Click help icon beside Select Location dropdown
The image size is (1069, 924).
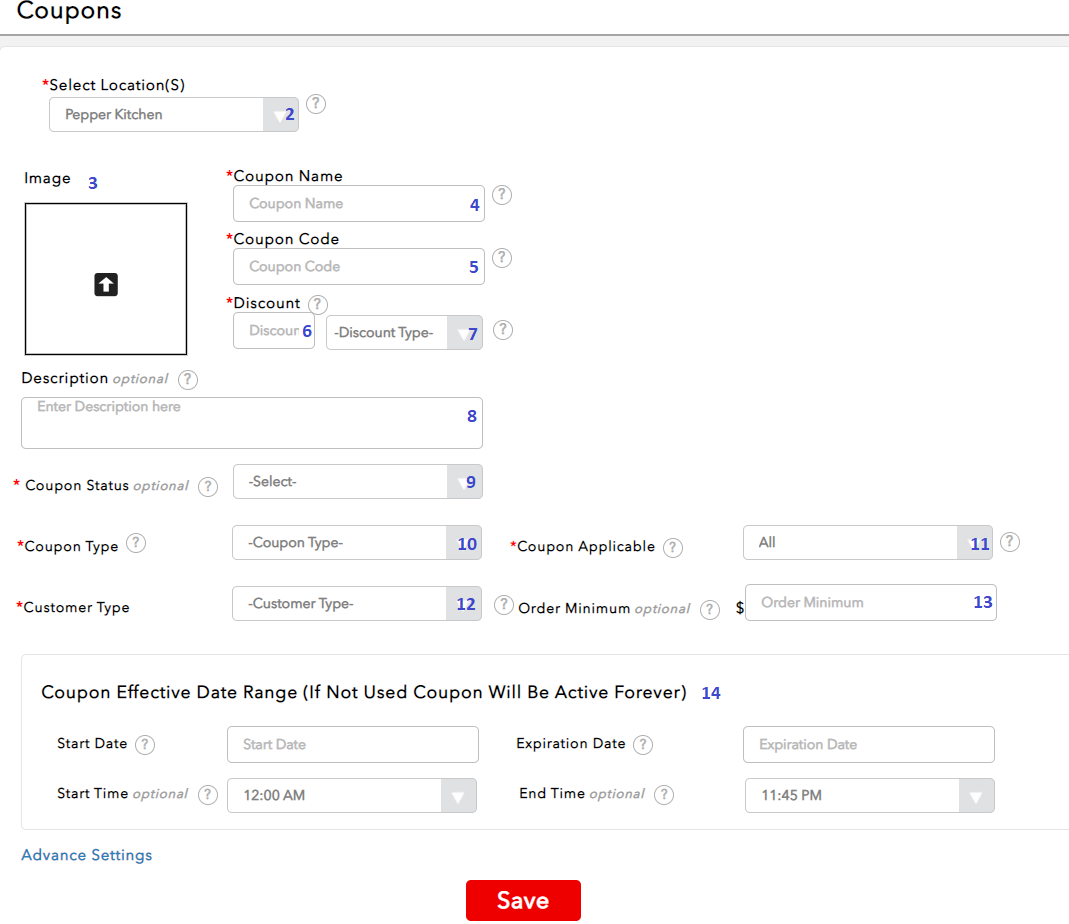316,104
